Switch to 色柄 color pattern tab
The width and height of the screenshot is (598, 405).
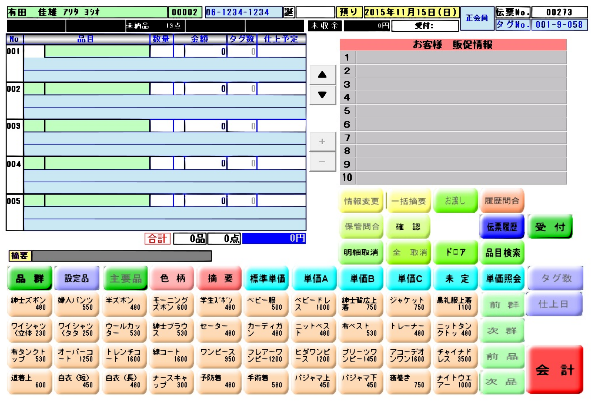click(x=172, y=278)
